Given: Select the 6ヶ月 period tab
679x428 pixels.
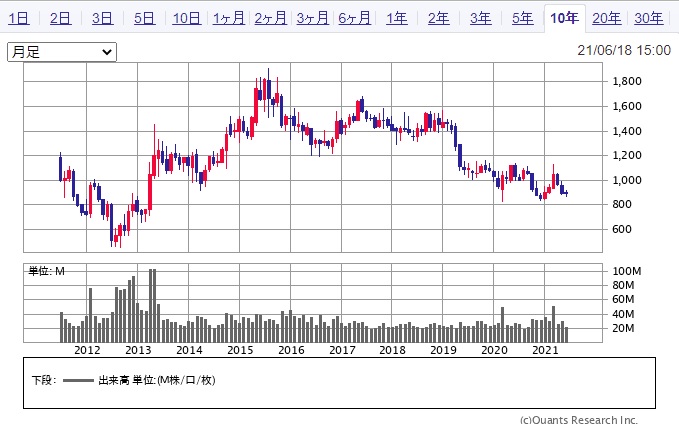Looking at the screenshot, I should (355, 18).
